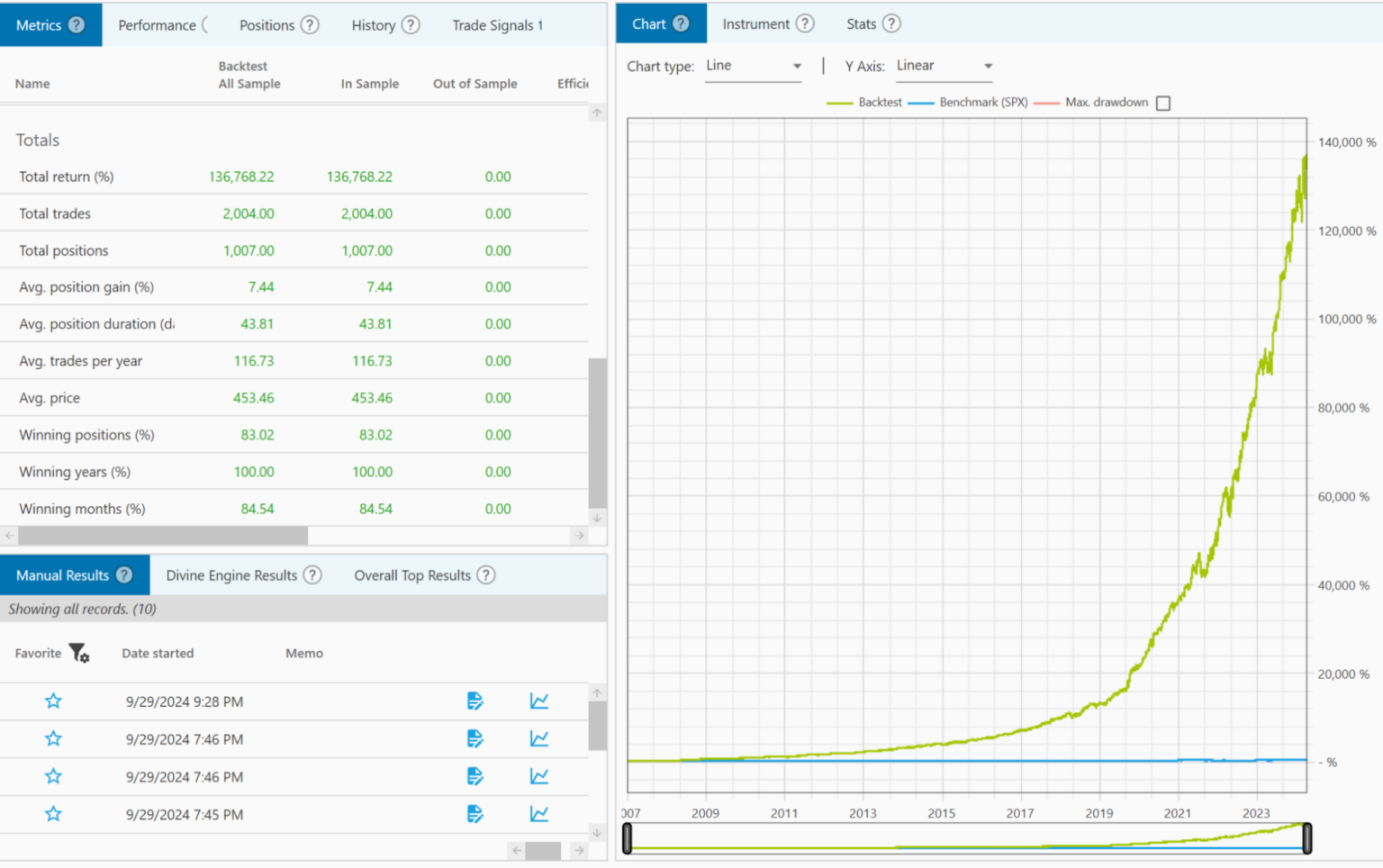Open the Favorite column filter settings
The image size is (1383, 868).
coord(79,653)
